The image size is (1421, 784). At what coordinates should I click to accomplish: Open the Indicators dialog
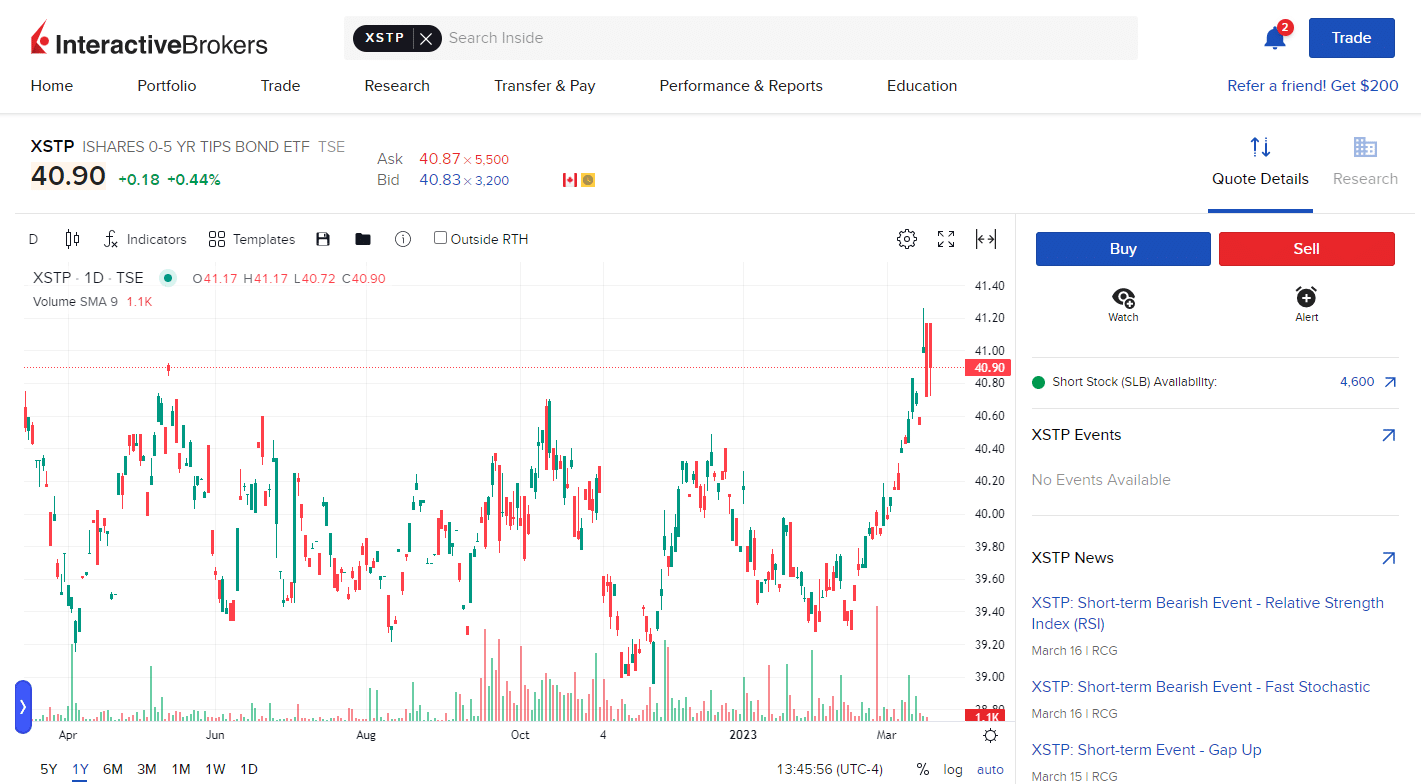click(x=145, y=239)
